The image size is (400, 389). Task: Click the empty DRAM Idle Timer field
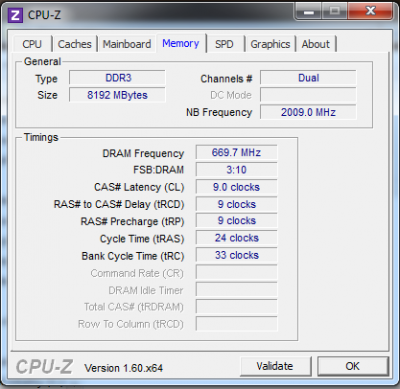pyautogui.click(x=237, y=290)
